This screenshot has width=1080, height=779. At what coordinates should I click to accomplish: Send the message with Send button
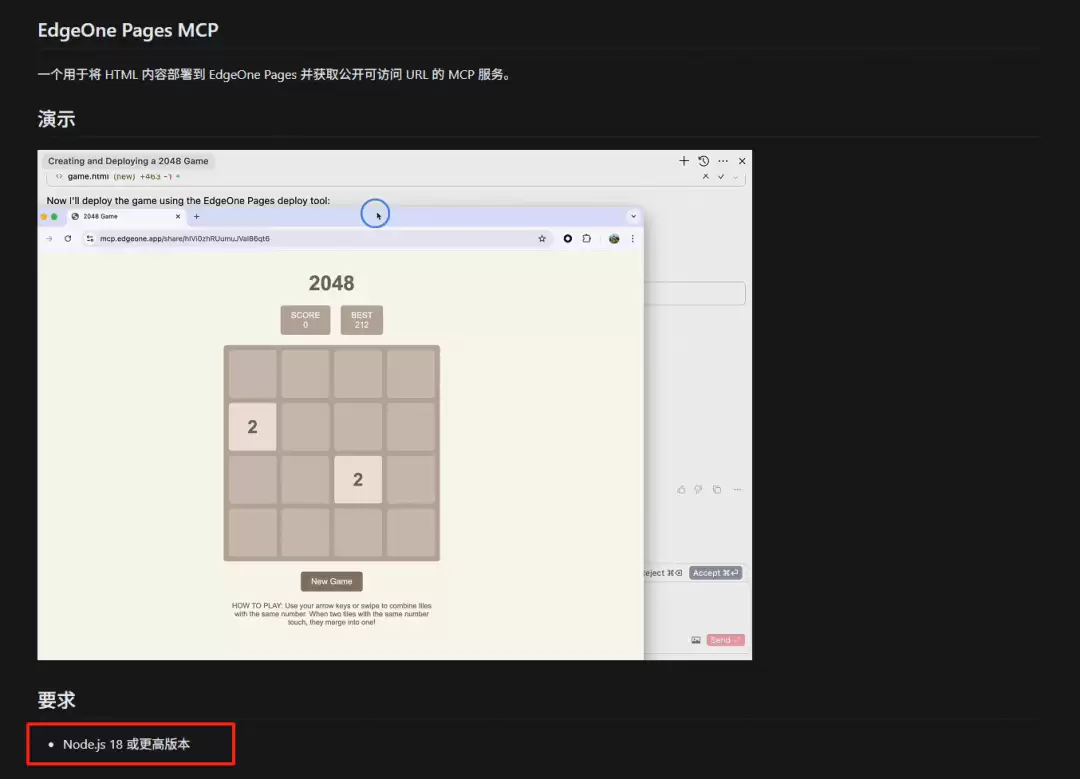point(725,640)
